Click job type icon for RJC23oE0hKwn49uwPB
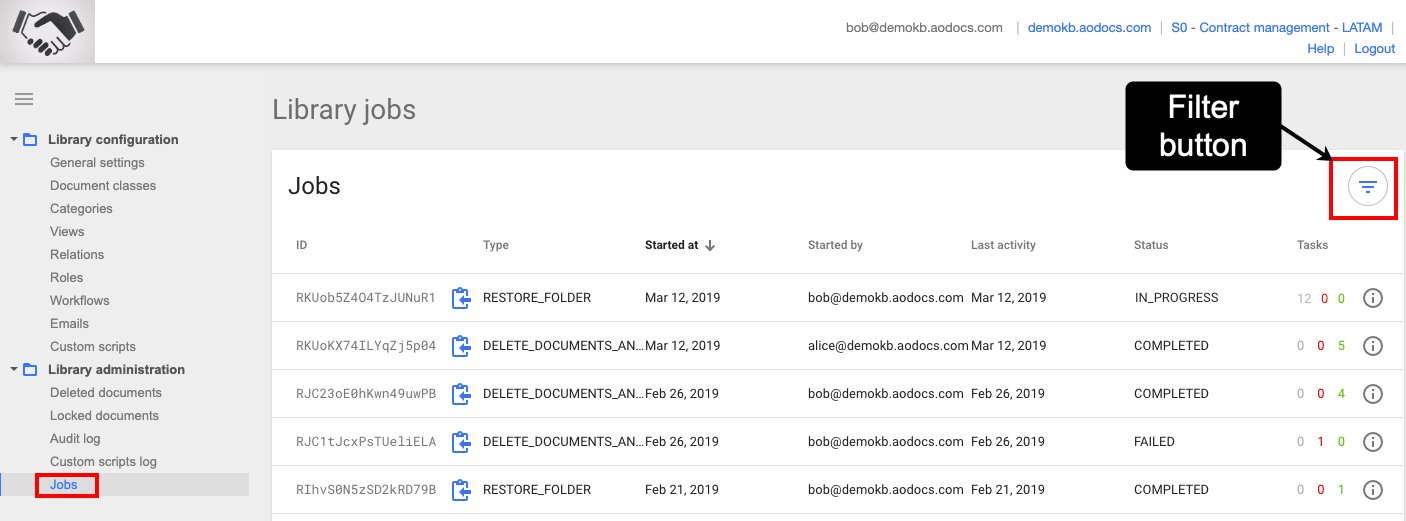 [x=461, y=394]
